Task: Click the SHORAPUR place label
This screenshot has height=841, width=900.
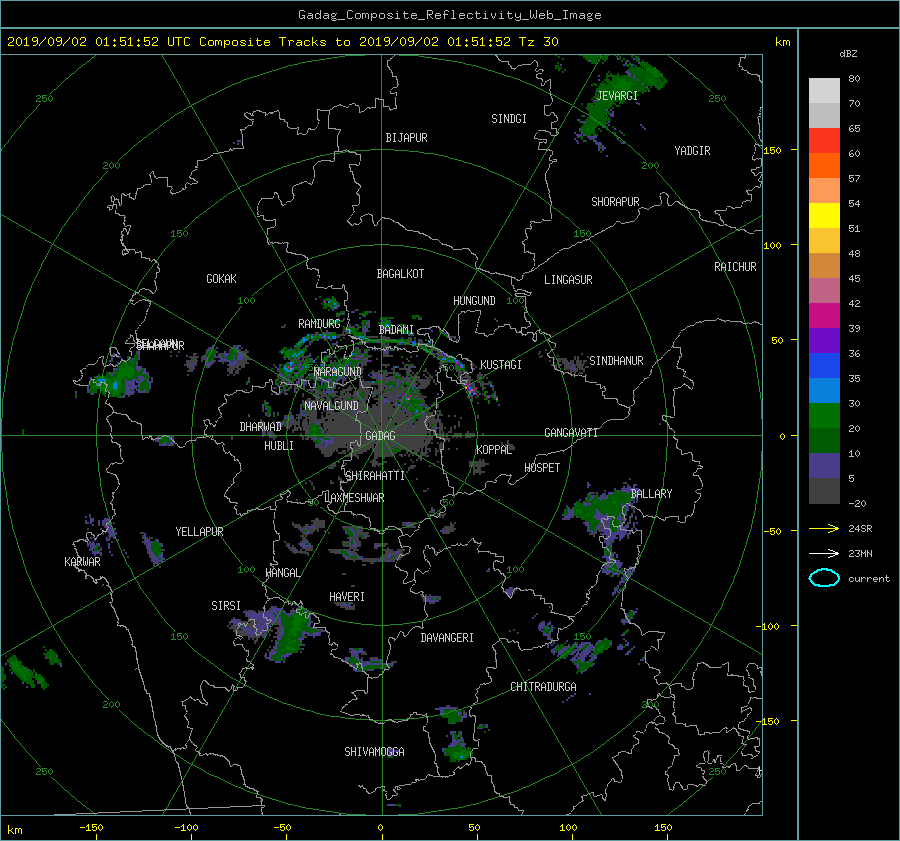Action: point(615,201)
